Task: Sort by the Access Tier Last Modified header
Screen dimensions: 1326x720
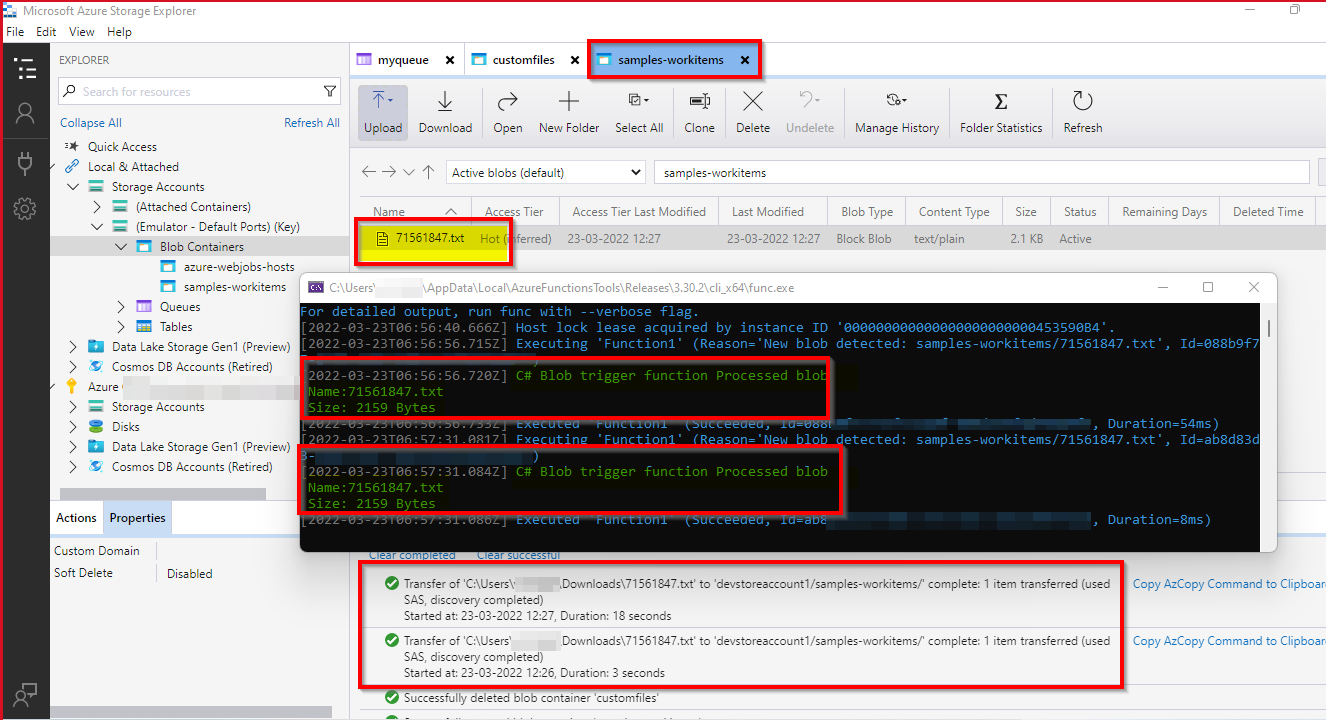Action: click(x=639, y=212)
